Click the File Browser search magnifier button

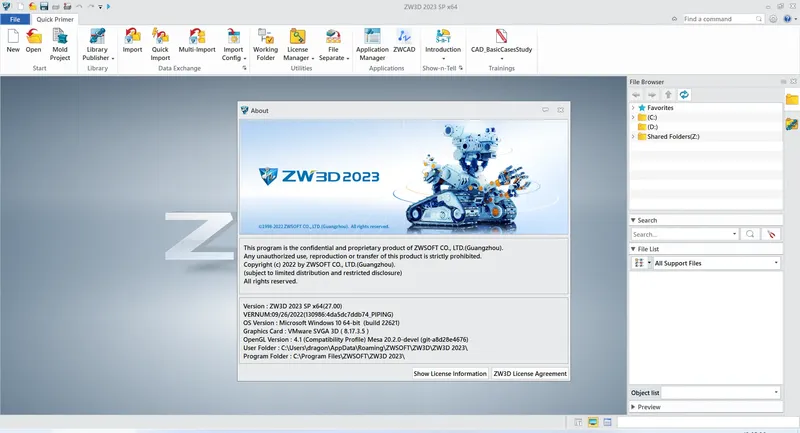pyautogui.click(x=750, y=234)
